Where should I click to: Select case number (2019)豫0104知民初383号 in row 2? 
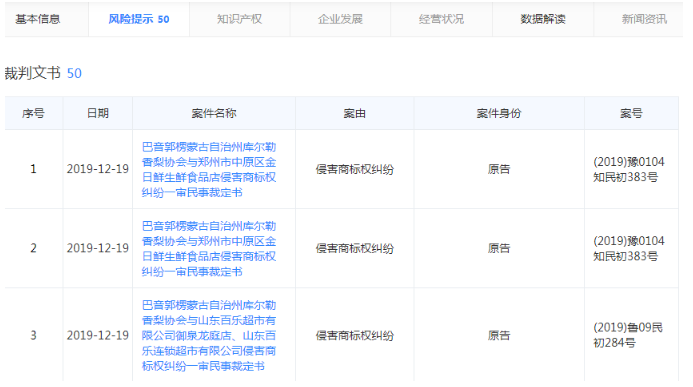point(628,249)
